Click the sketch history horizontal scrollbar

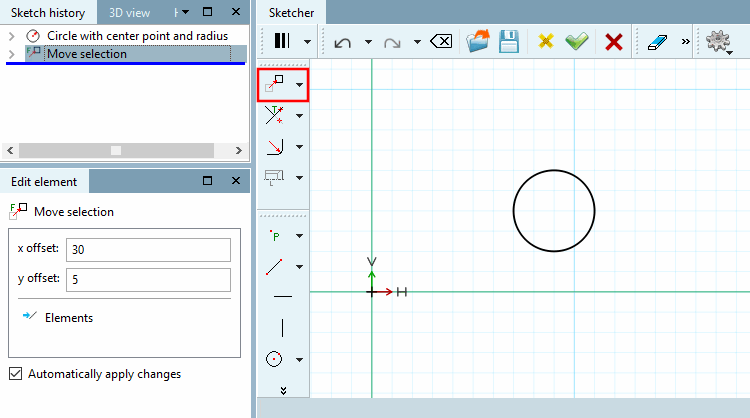coord(124,150)
